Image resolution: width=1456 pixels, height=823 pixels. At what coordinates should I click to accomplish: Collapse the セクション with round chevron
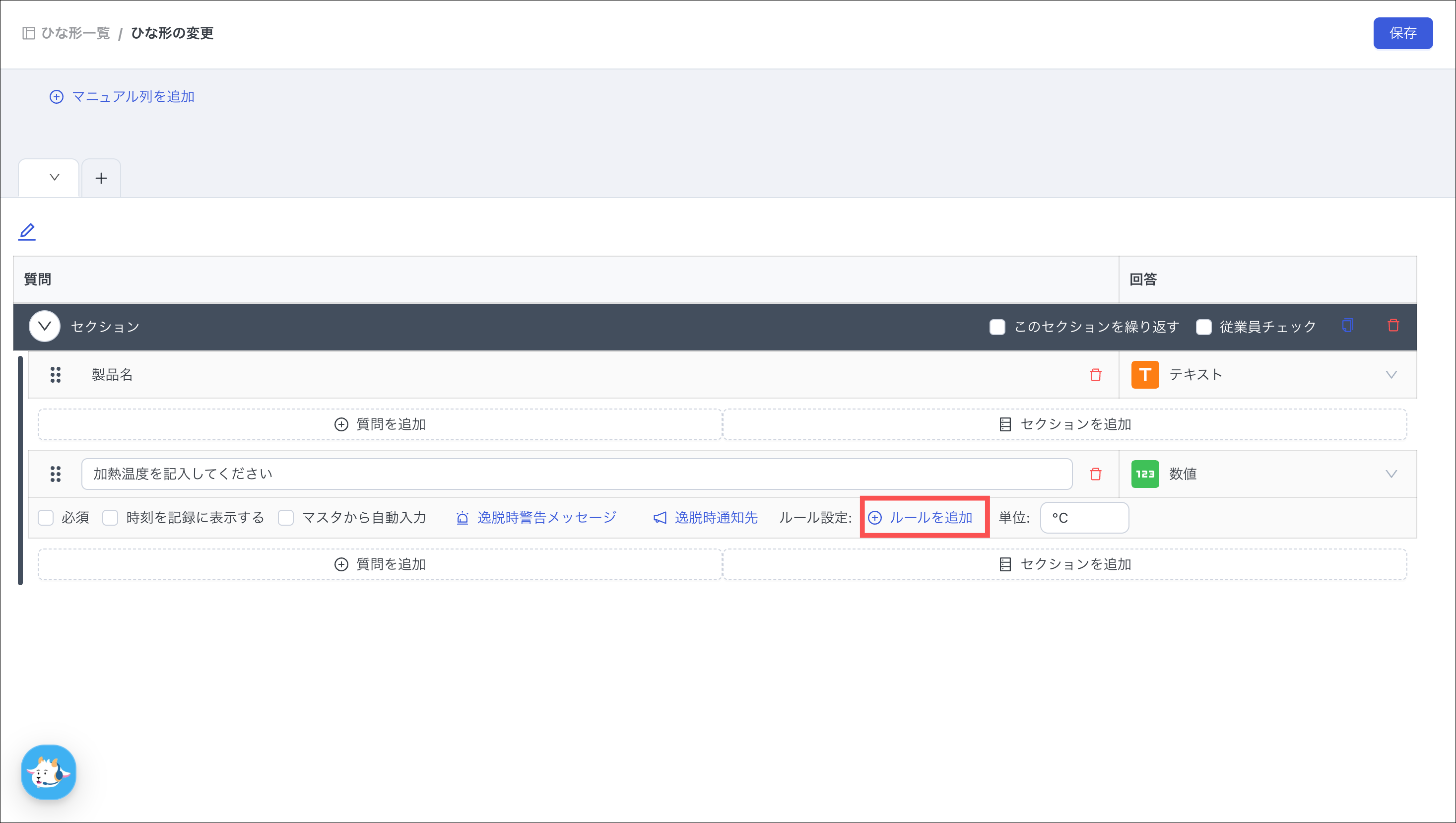click(x=45, y=326)
